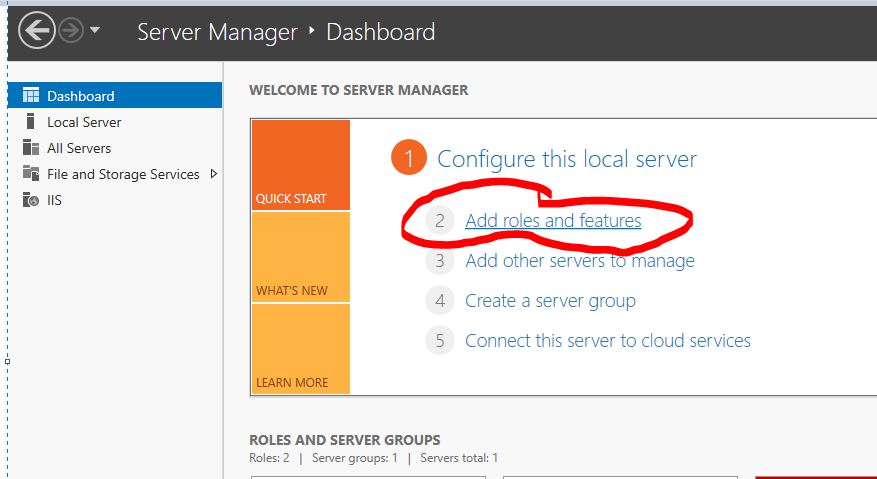Screen dimensions: 877x479
Task: Click 'Dashboard' in the title breadcrumb
Action: (380, 32)
